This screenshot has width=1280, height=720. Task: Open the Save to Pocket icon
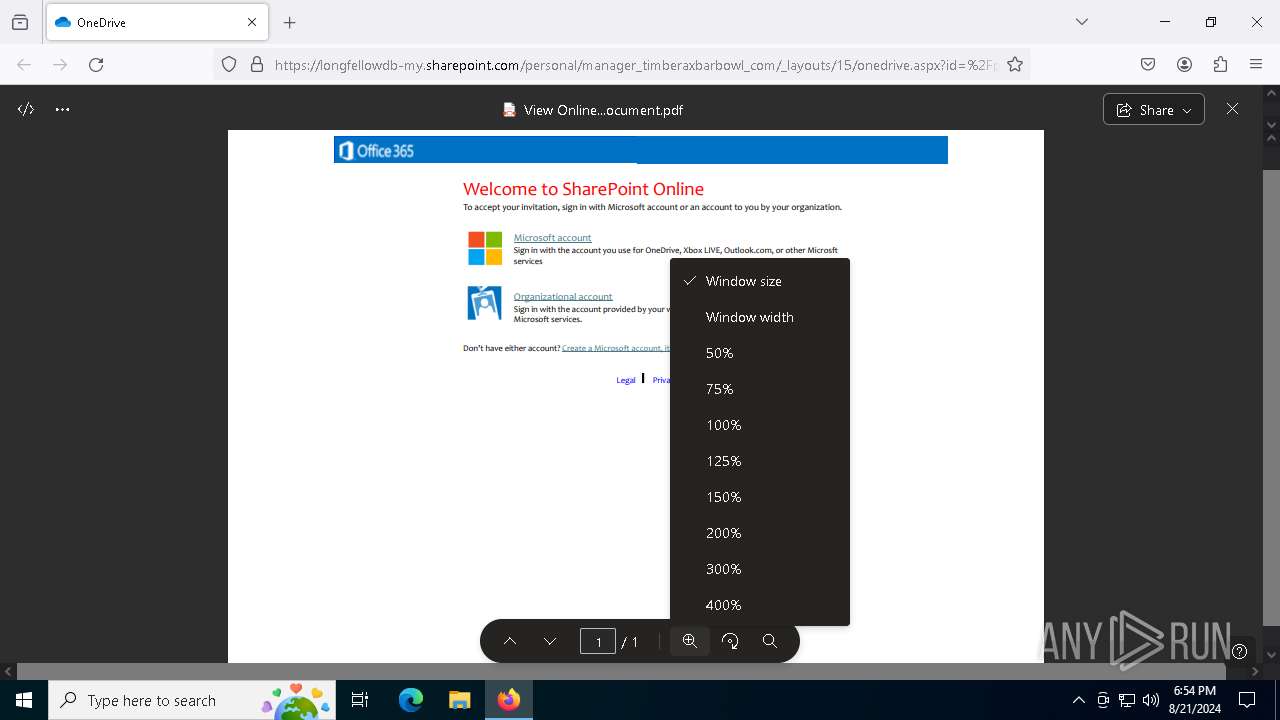tap(1148, 65)
